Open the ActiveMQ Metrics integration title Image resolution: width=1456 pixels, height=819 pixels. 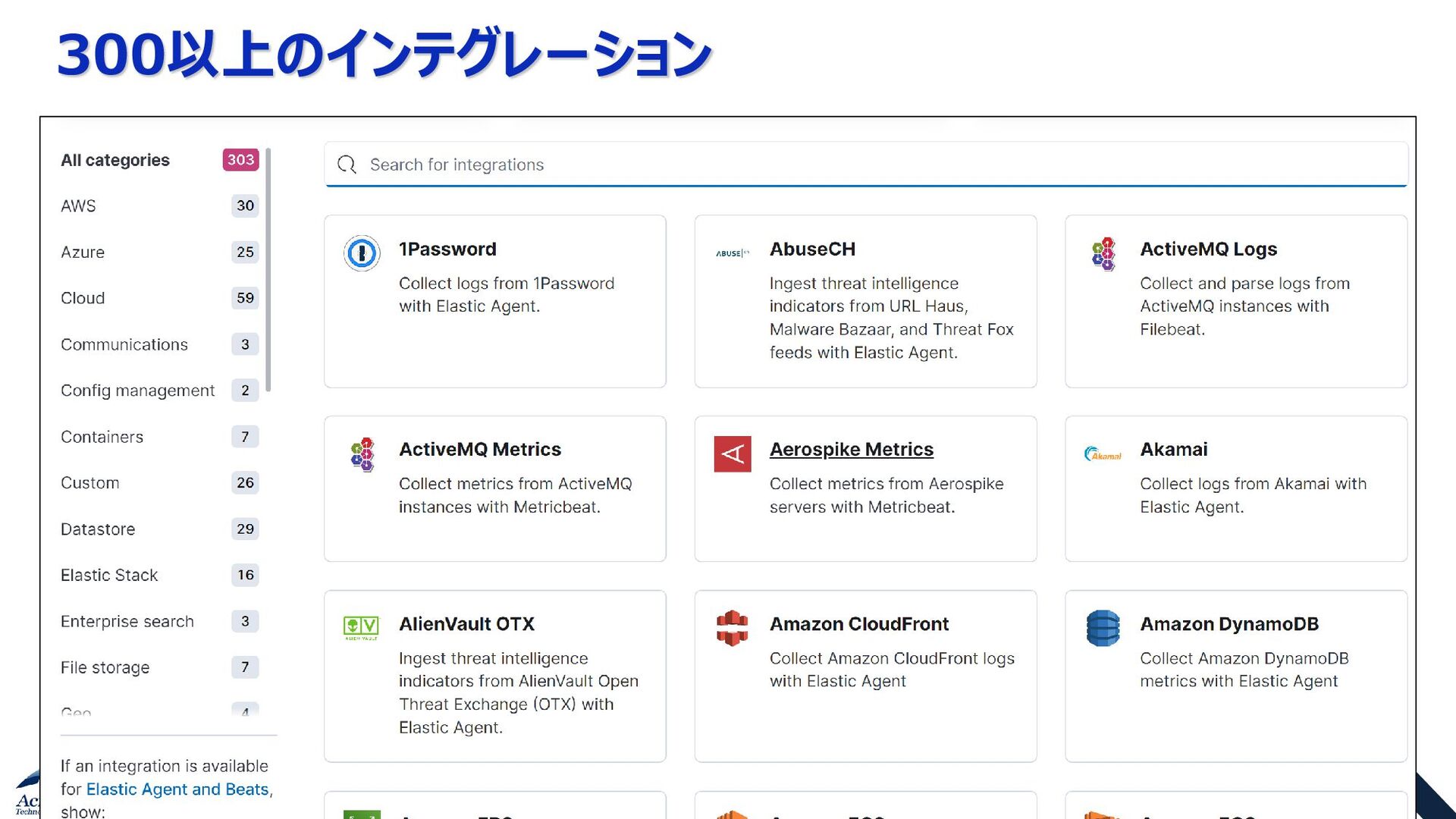point(480,450)
